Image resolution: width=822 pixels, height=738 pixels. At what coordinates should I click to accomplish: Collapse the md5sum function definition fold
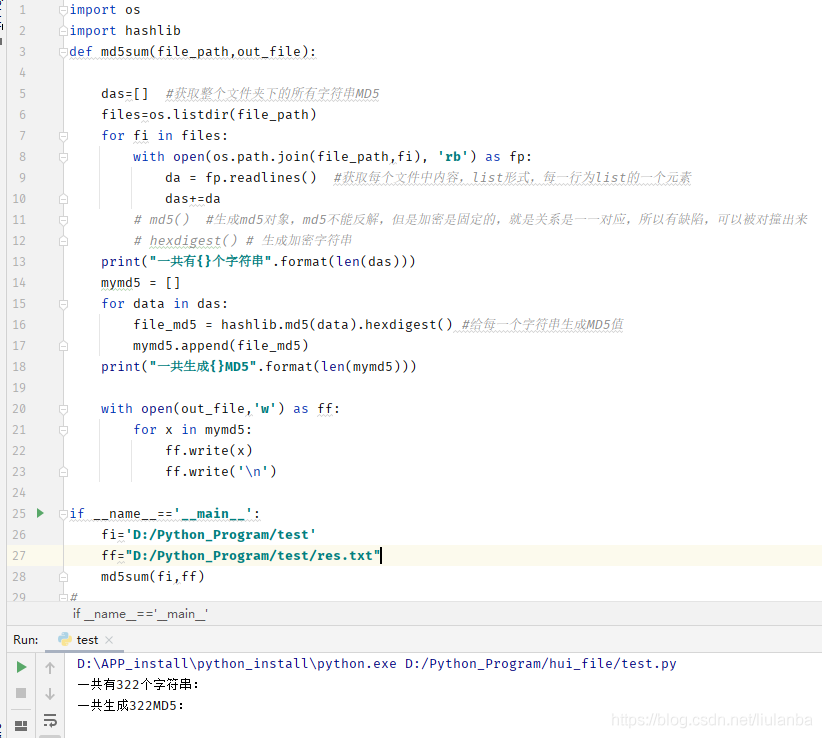point(63,52)
